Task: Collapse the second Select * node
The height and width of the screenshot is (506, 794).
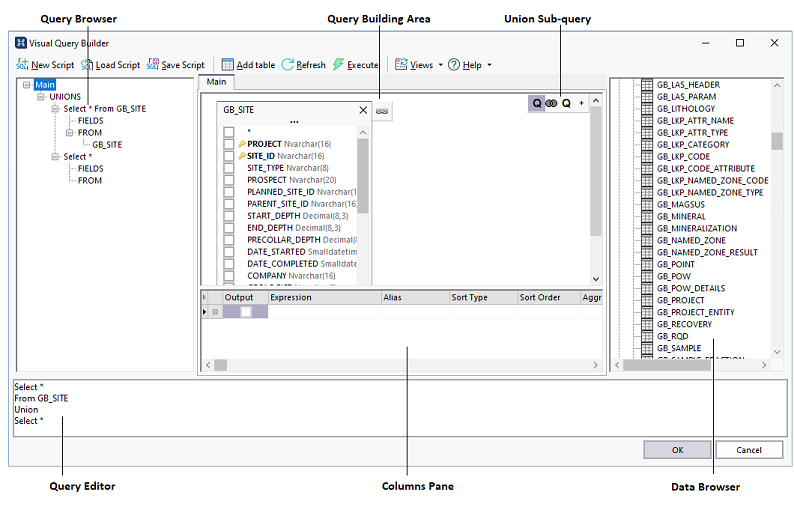Action: click(x=55, y=157)
